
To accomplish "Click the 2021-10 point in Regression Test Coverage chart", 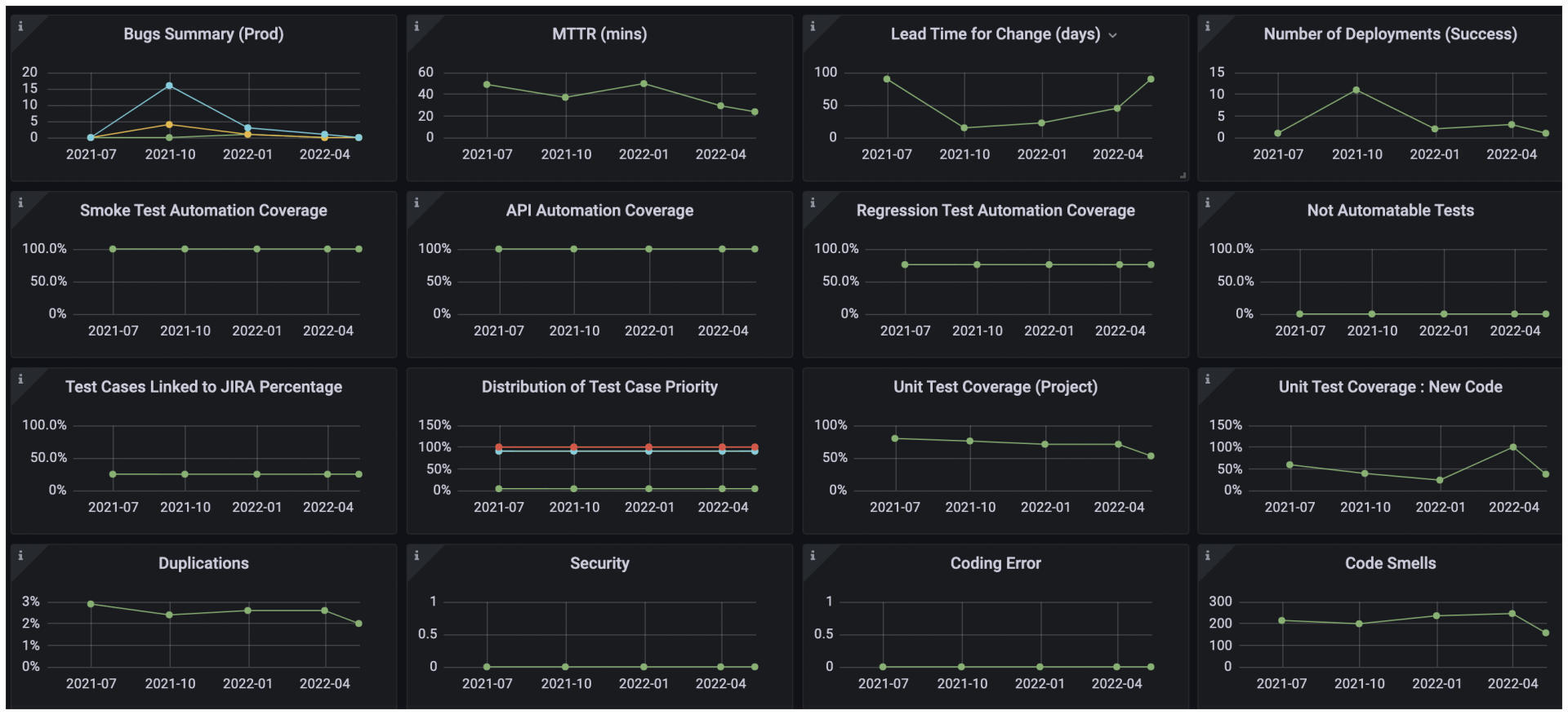I will 977,264.
